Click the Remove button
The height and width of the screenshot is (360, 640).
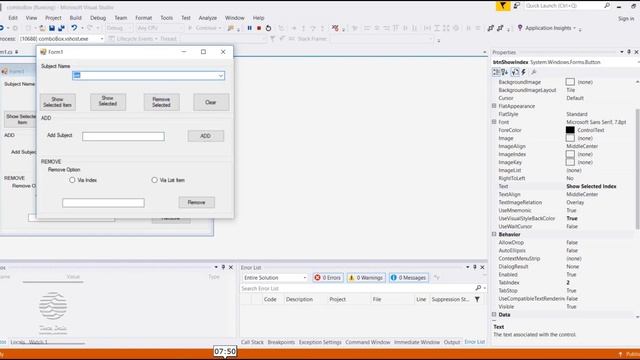tap(196, 202)
